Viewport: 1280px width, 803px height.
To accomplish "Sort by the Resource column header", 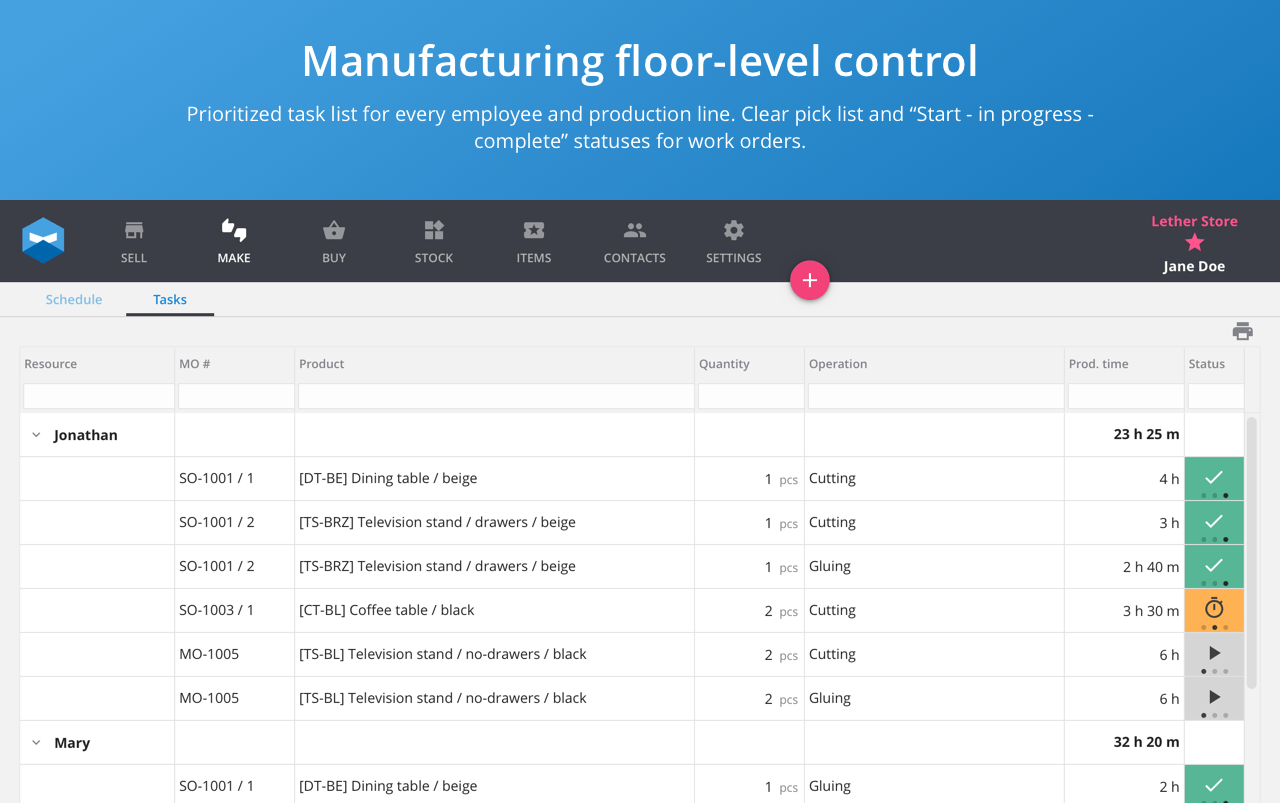I will click(51, 364).
